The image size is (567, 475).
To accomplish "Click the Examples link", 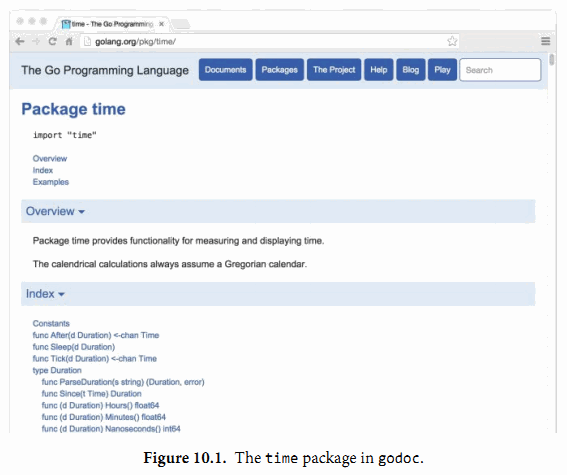I will 51,182.
